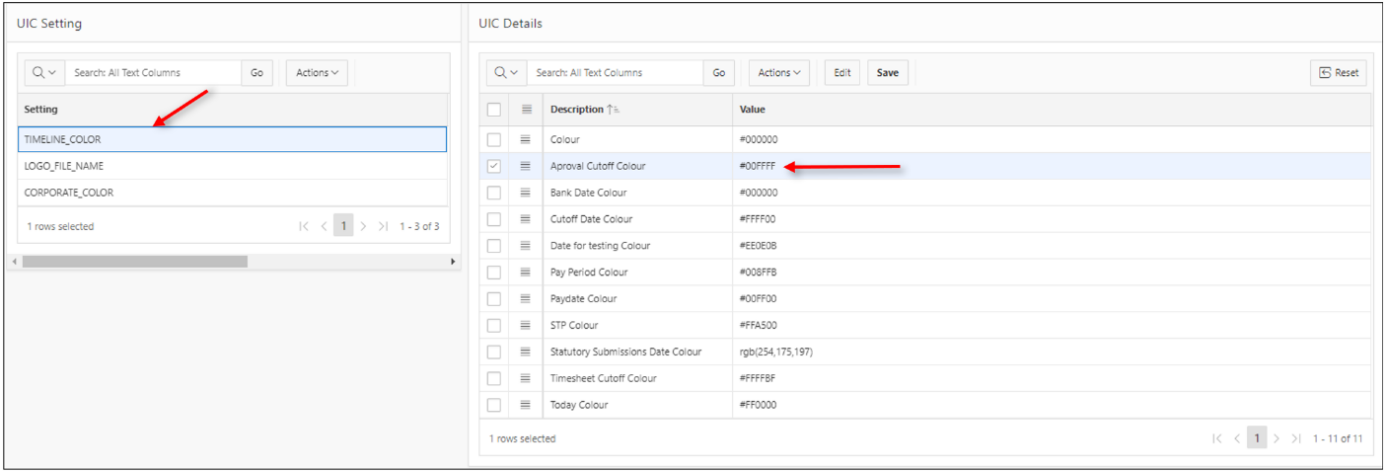Click first page arrow in UIC Details pagination
Screen dimensions: 1387x472
coord(1216,439)
